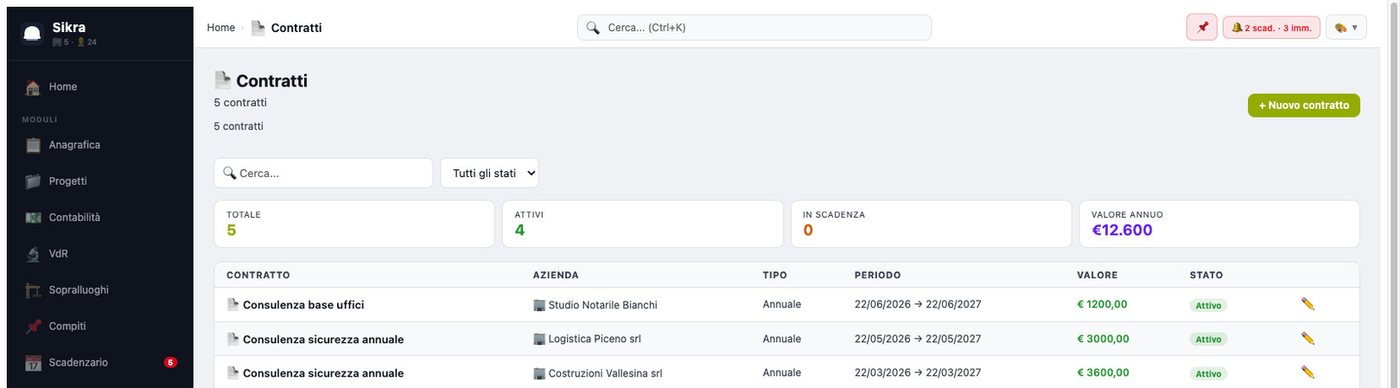Click the Nuovo contratto button
This screenshot has width=1400, height=388.
click(1304, 105)
